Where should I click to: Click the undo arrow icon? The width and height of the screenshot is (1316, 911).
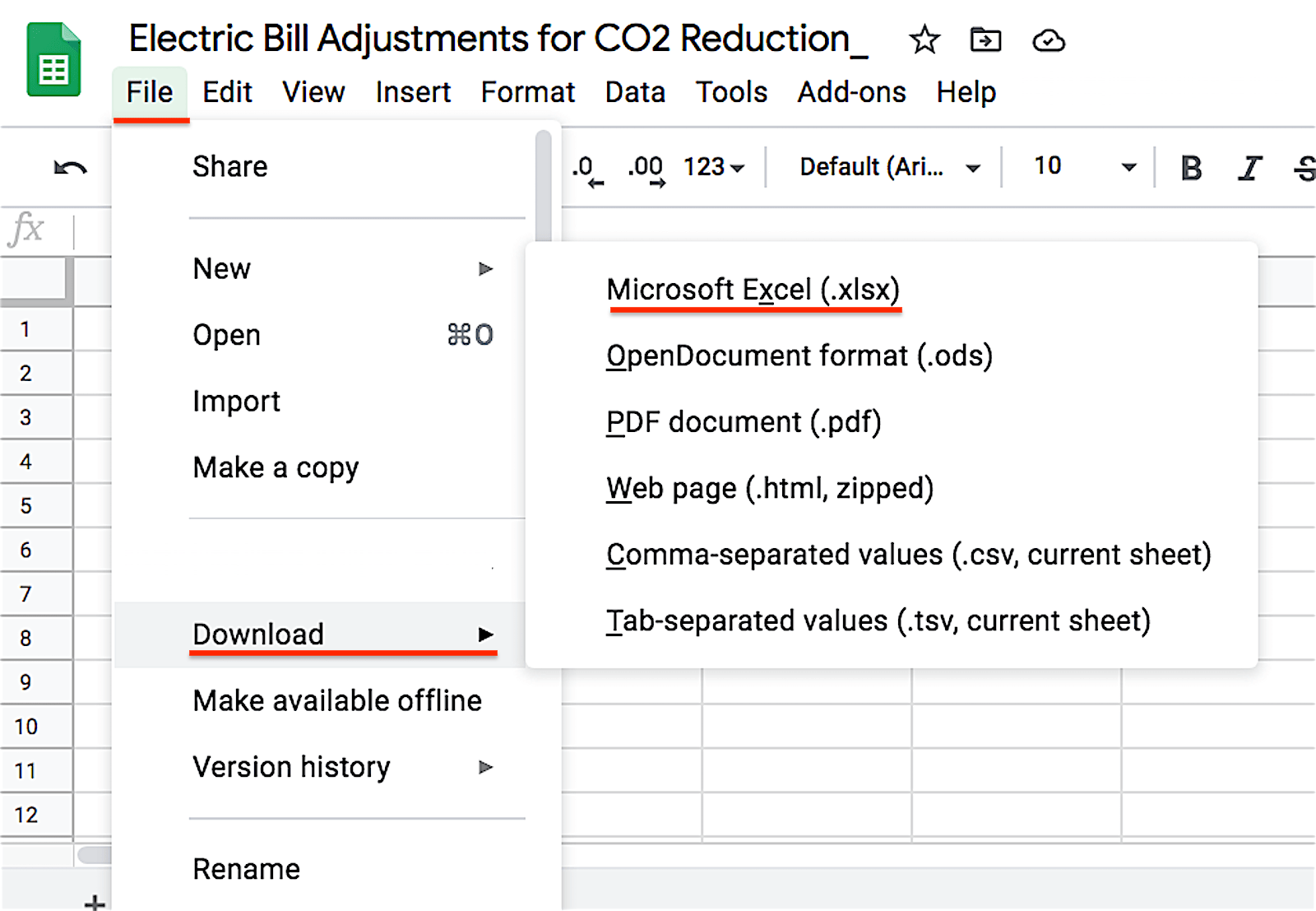coord(70,169)
